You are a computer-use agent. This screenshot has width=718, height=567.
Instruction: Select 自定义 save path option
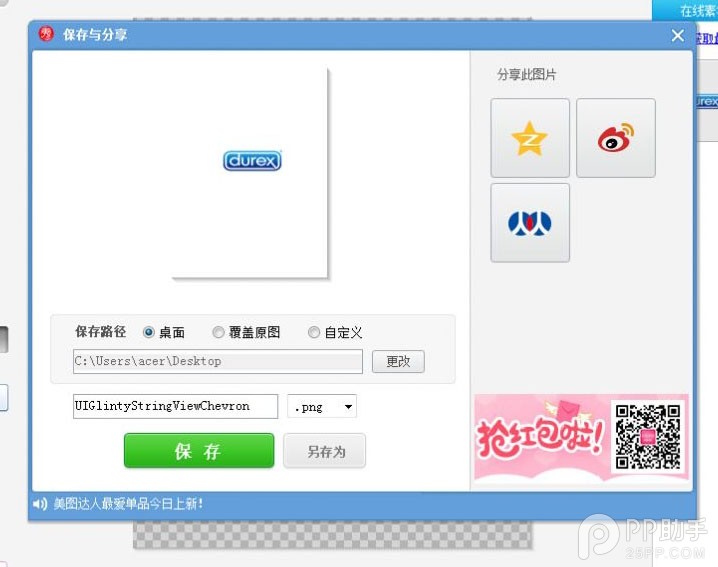(x=314, y=332)
